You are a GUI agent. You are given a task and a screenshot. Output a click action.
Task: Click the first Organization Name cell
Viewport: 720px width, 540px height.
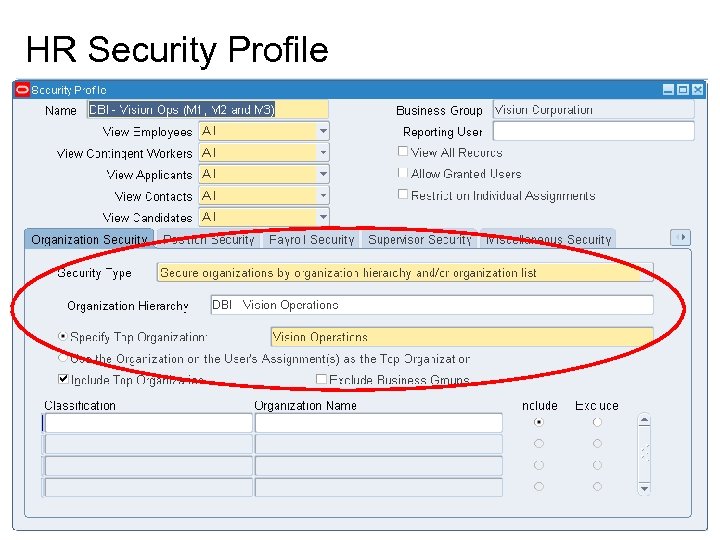click(378, 423)
